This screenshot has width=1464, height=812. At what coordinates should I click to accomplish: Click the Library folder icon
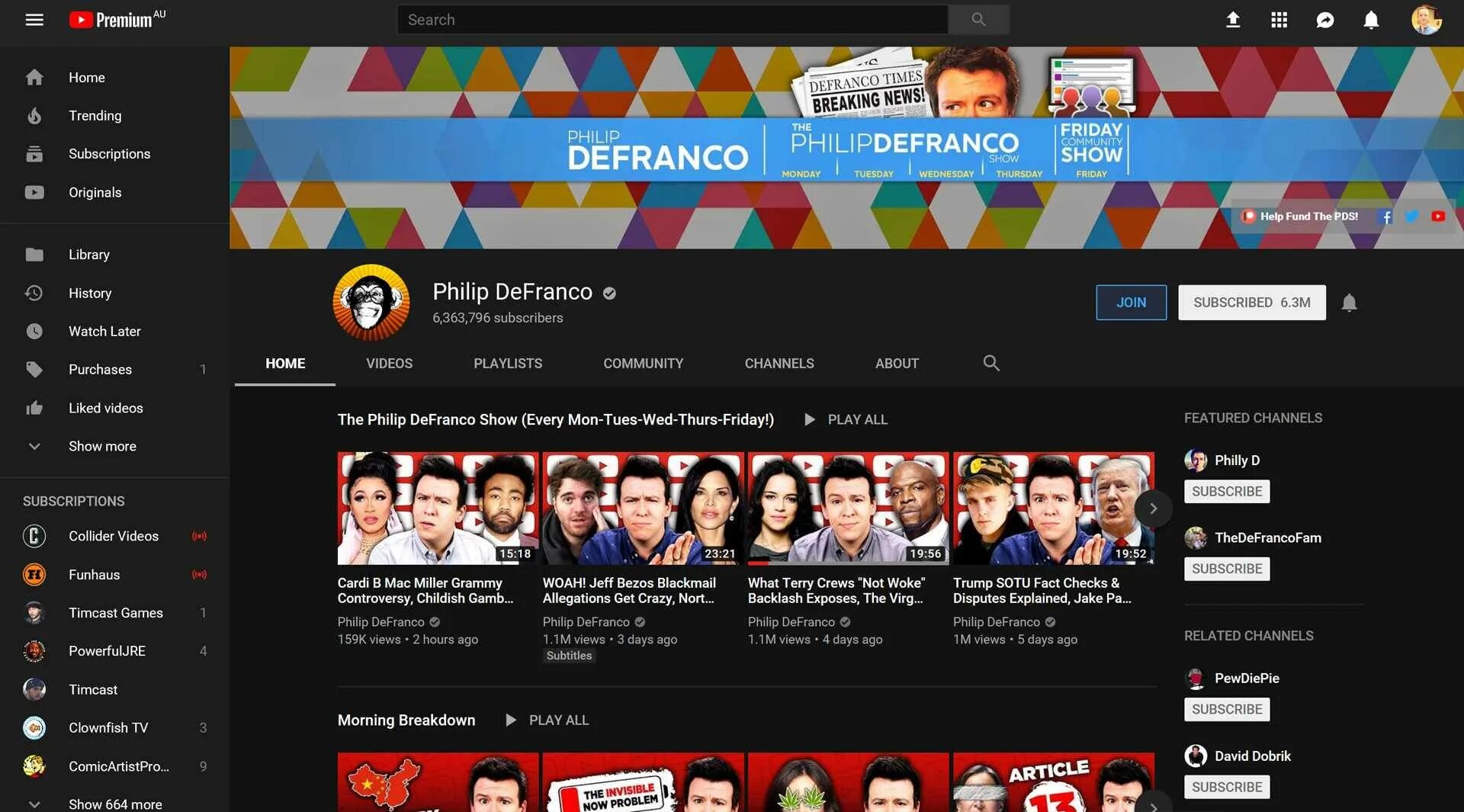coord(34,255)
